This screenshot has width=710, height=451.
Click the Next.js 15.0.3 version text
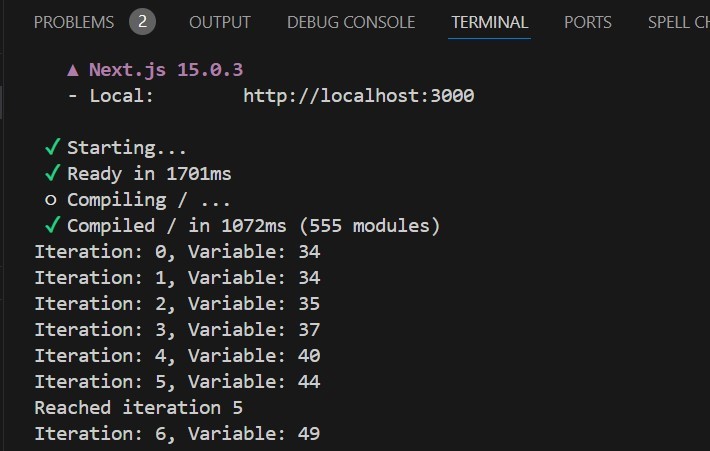[x=166, y=70]
